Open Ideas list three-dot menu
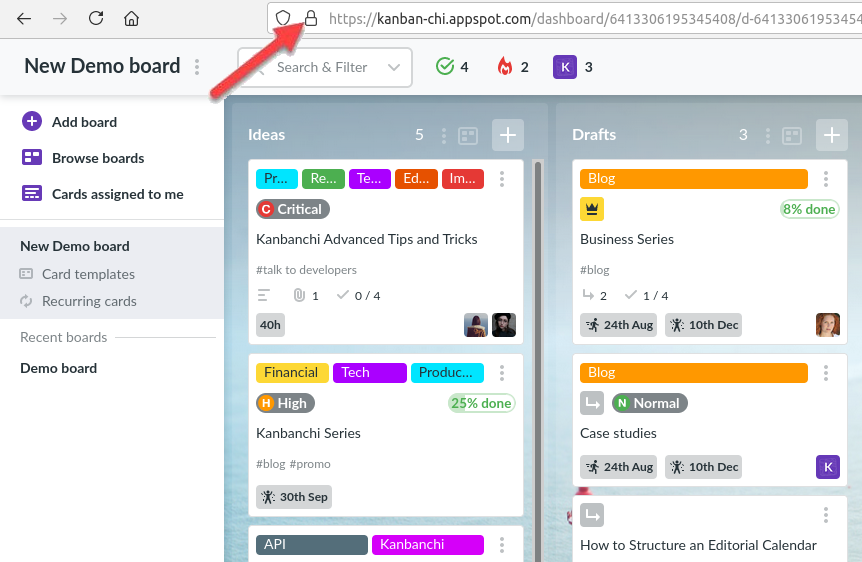This screenshot has width=862, height=562. 444,135
